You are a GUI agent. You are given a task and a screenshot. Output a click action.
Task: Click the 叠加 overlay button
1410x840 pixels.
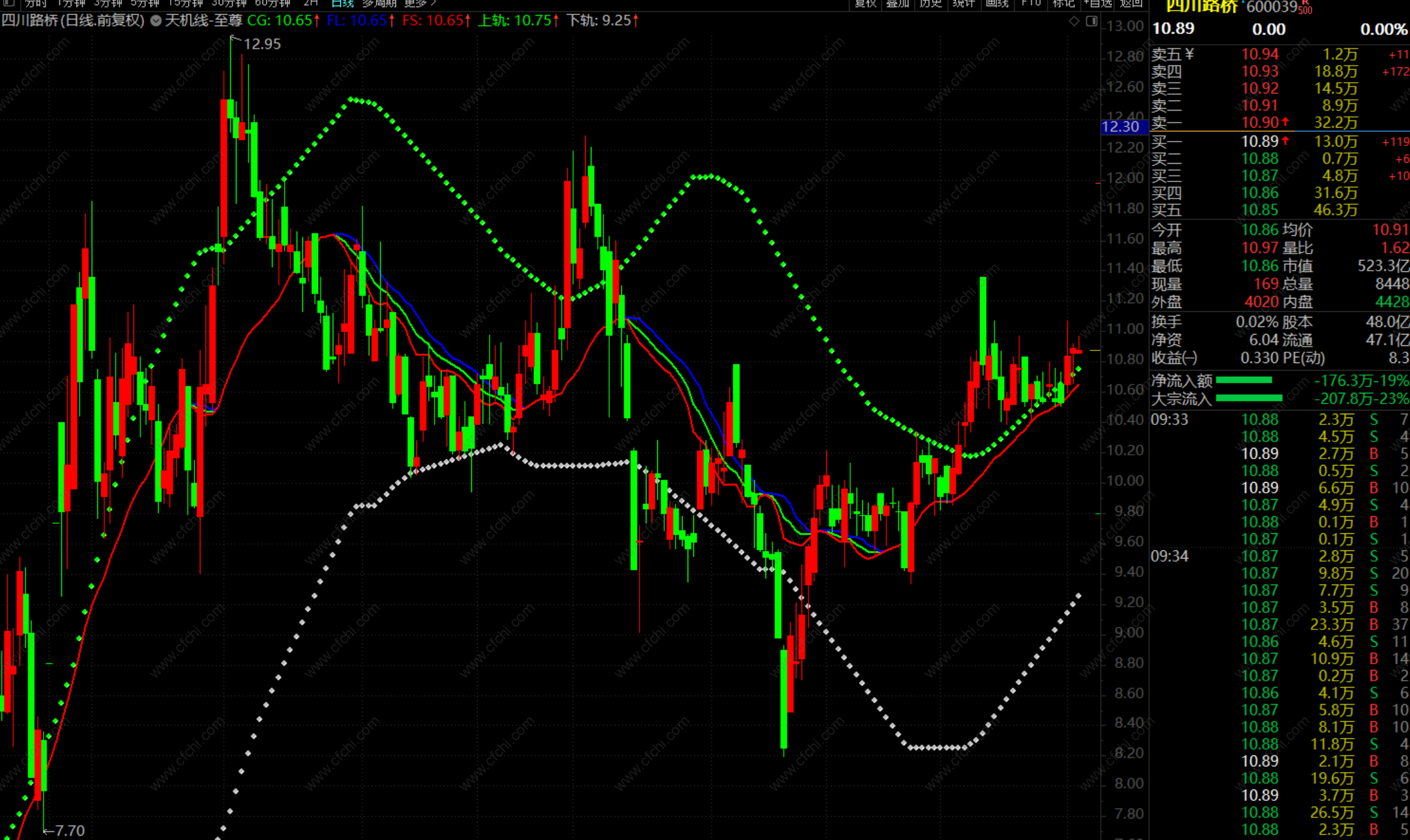897,3
